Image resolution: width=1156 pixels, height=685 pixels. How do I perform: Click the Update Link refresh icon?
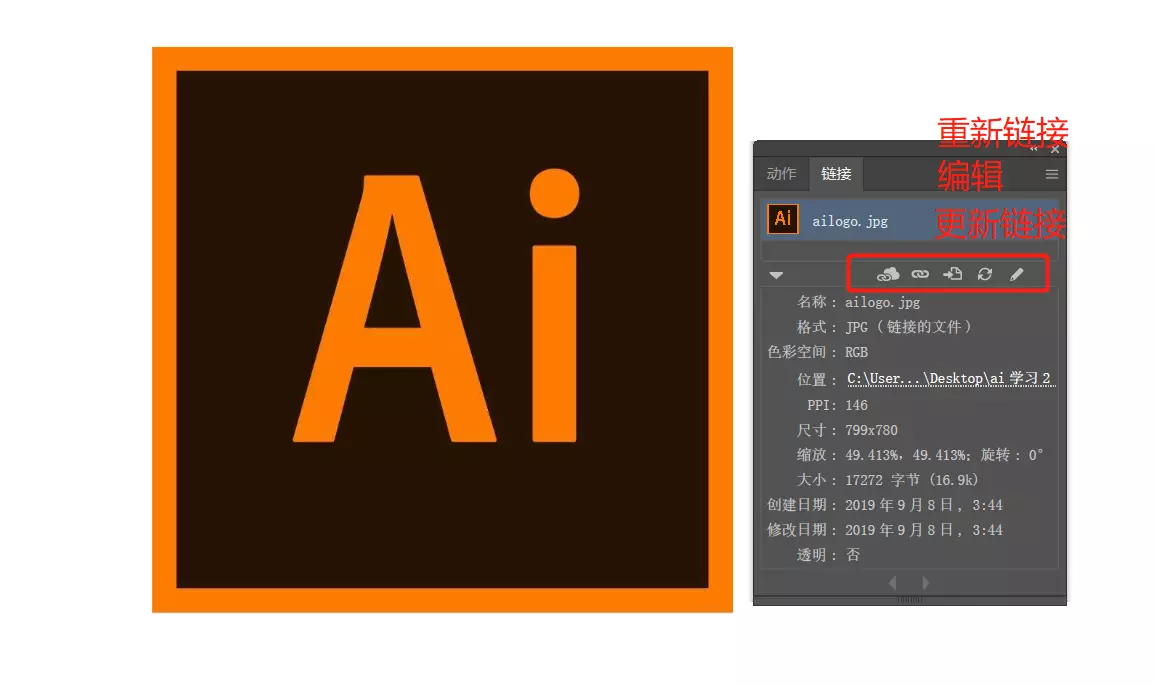(985, 274)
